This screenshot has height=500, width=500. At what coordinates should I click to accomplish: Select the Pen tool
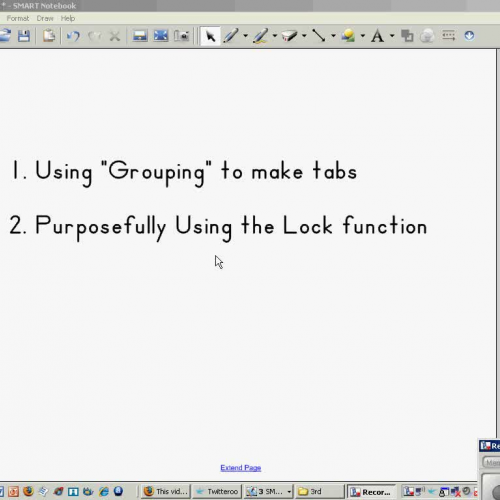[231, 36]
